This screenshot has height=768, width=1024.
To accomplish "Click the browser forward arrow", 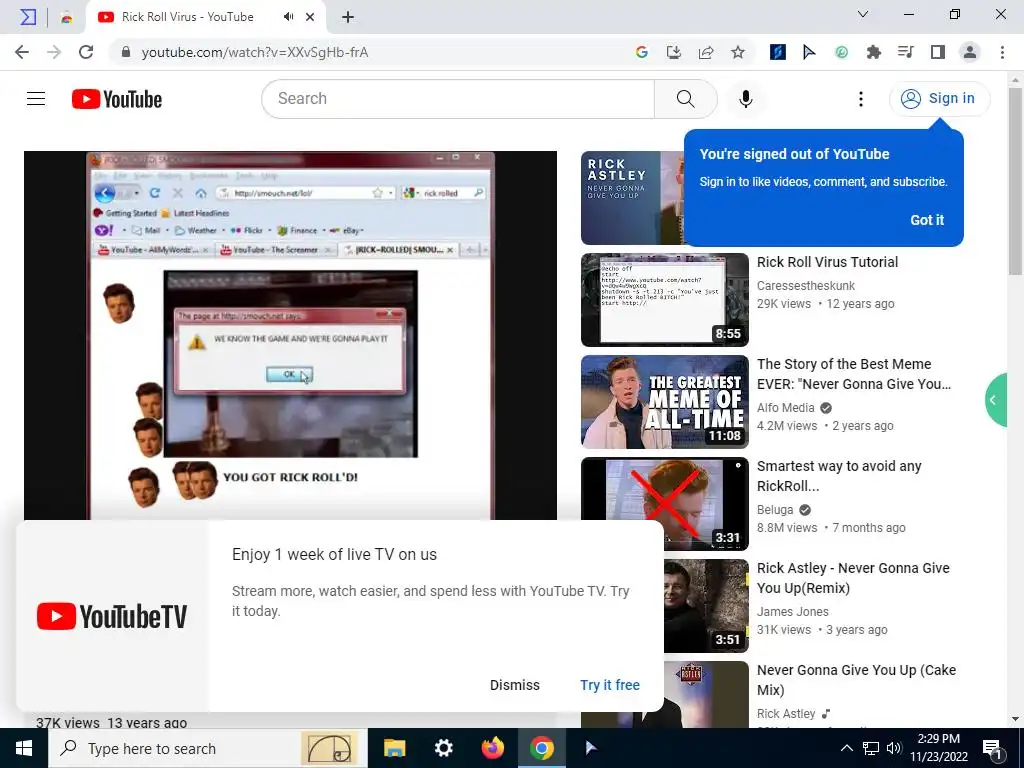I will 54,52.
